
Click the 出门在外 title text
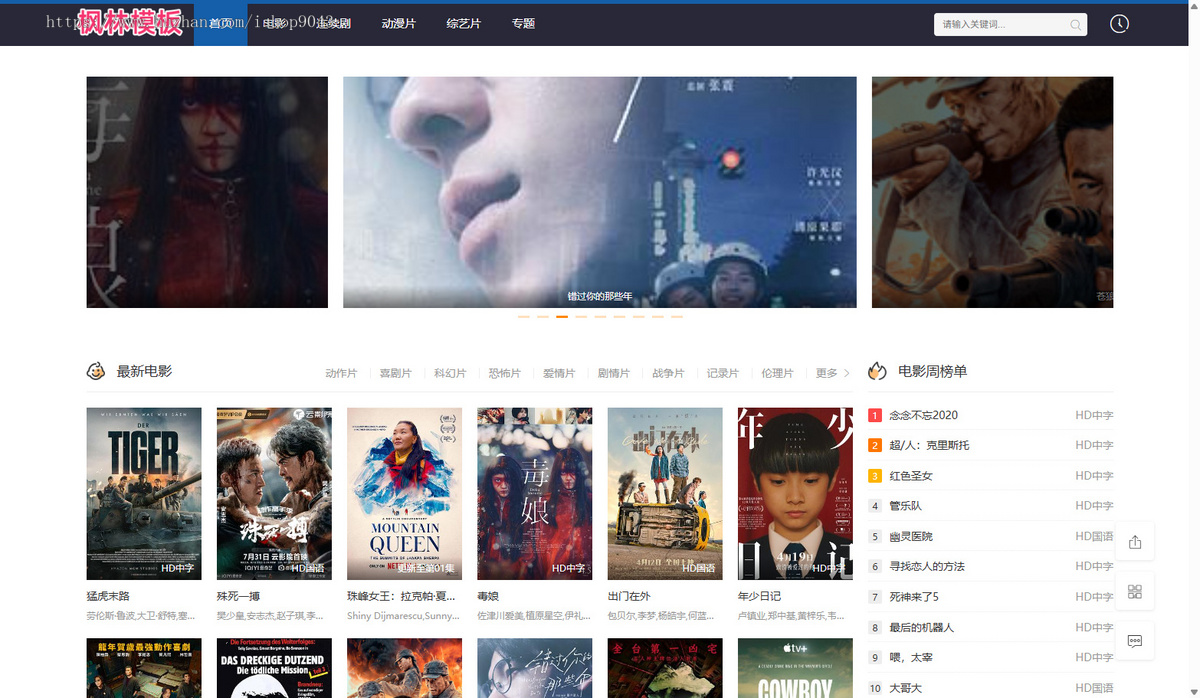click(629, 596)
